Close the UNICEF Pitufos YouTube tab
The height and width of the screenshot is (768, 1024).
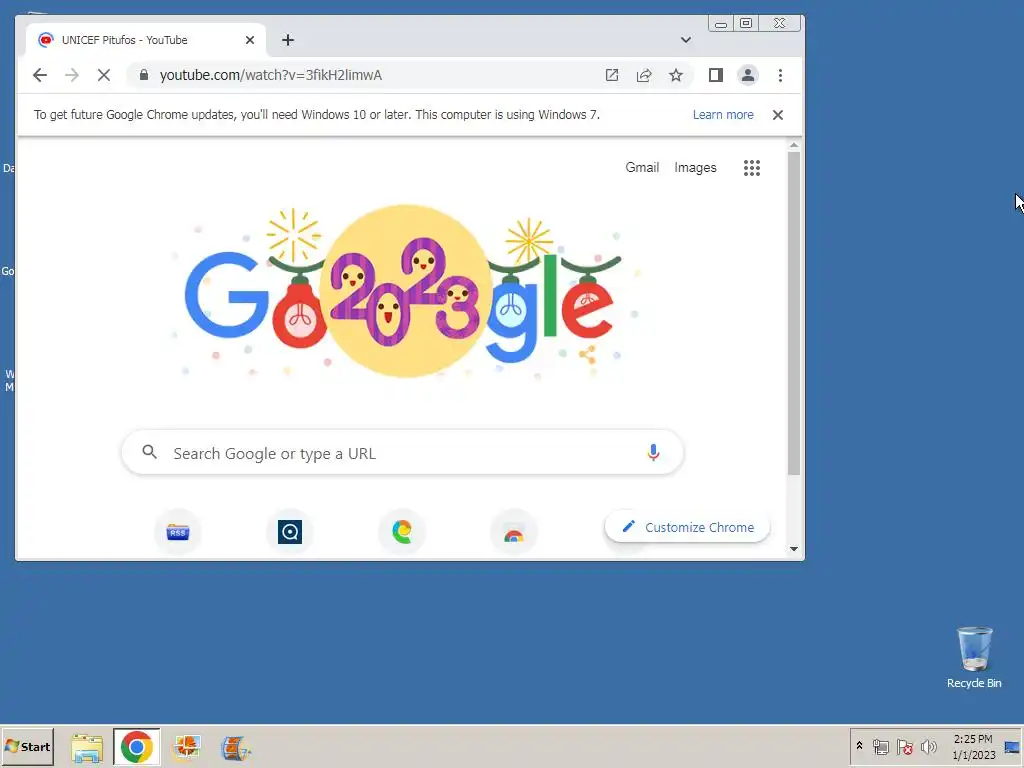(249, 40)
